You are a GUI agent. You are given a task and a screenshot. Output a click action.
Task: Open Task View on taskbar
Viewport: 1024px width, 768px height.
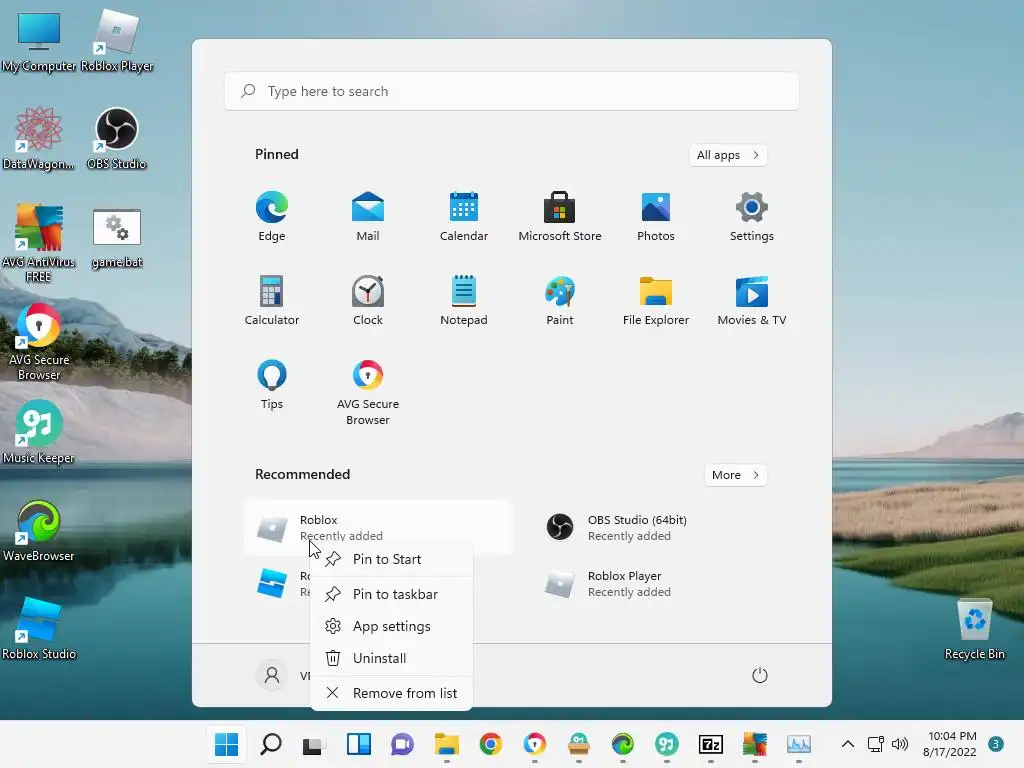pos(313,744)
